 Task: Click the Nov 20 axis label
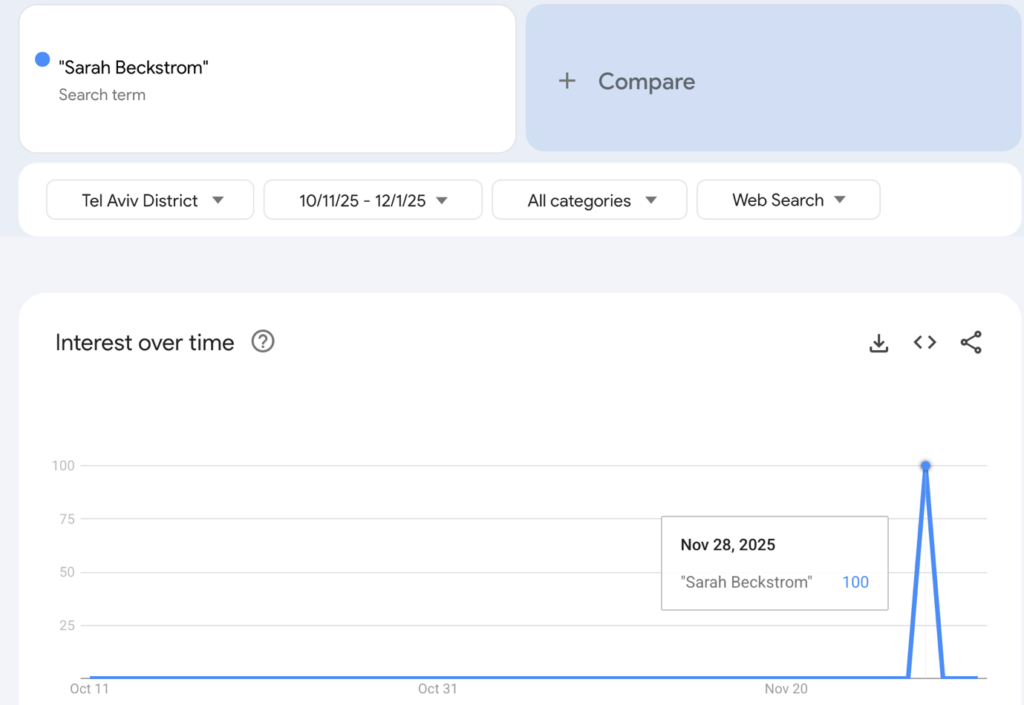(786, 689)
